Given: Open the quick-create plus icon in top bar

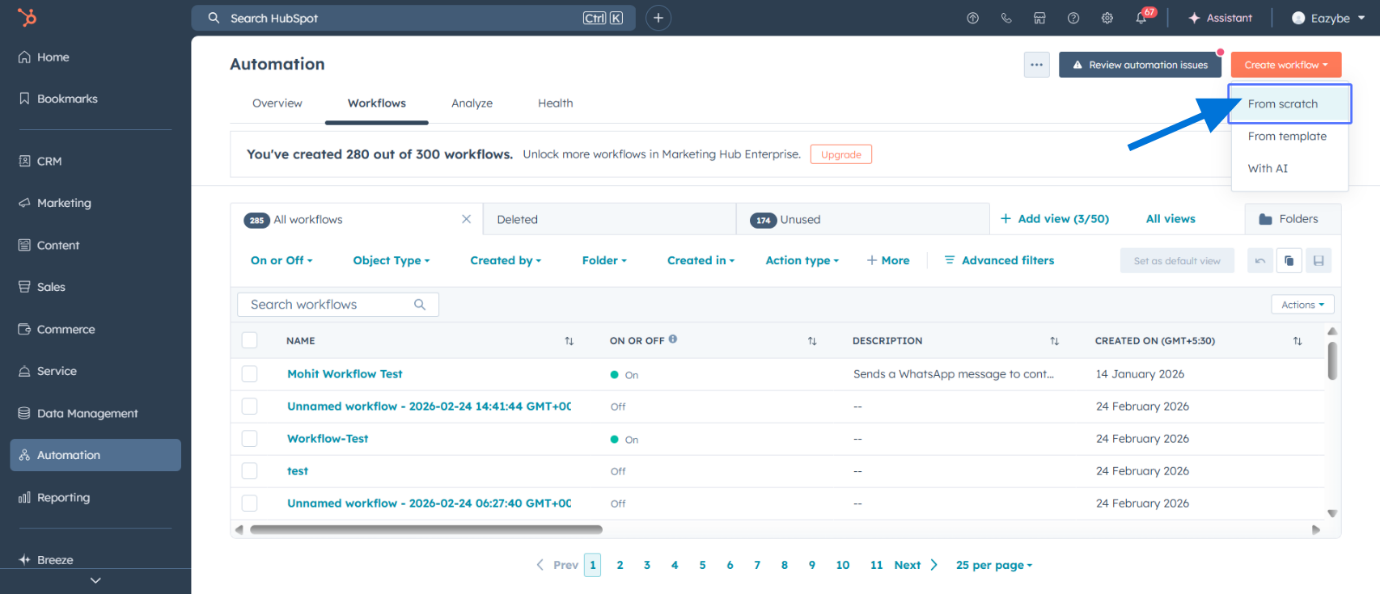Looking at the screenshot, I should [x=658, y=18].
